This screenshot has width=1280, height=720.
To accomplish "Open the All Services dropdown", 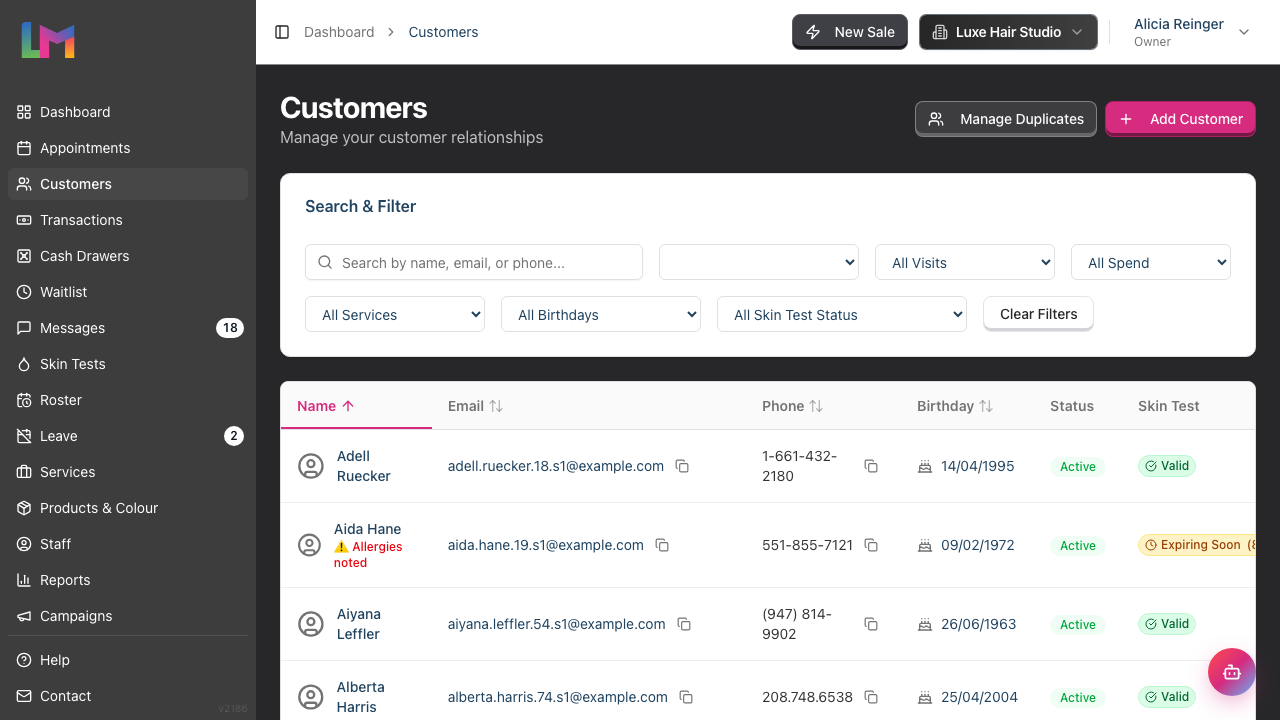I will (x=395, y=314).
